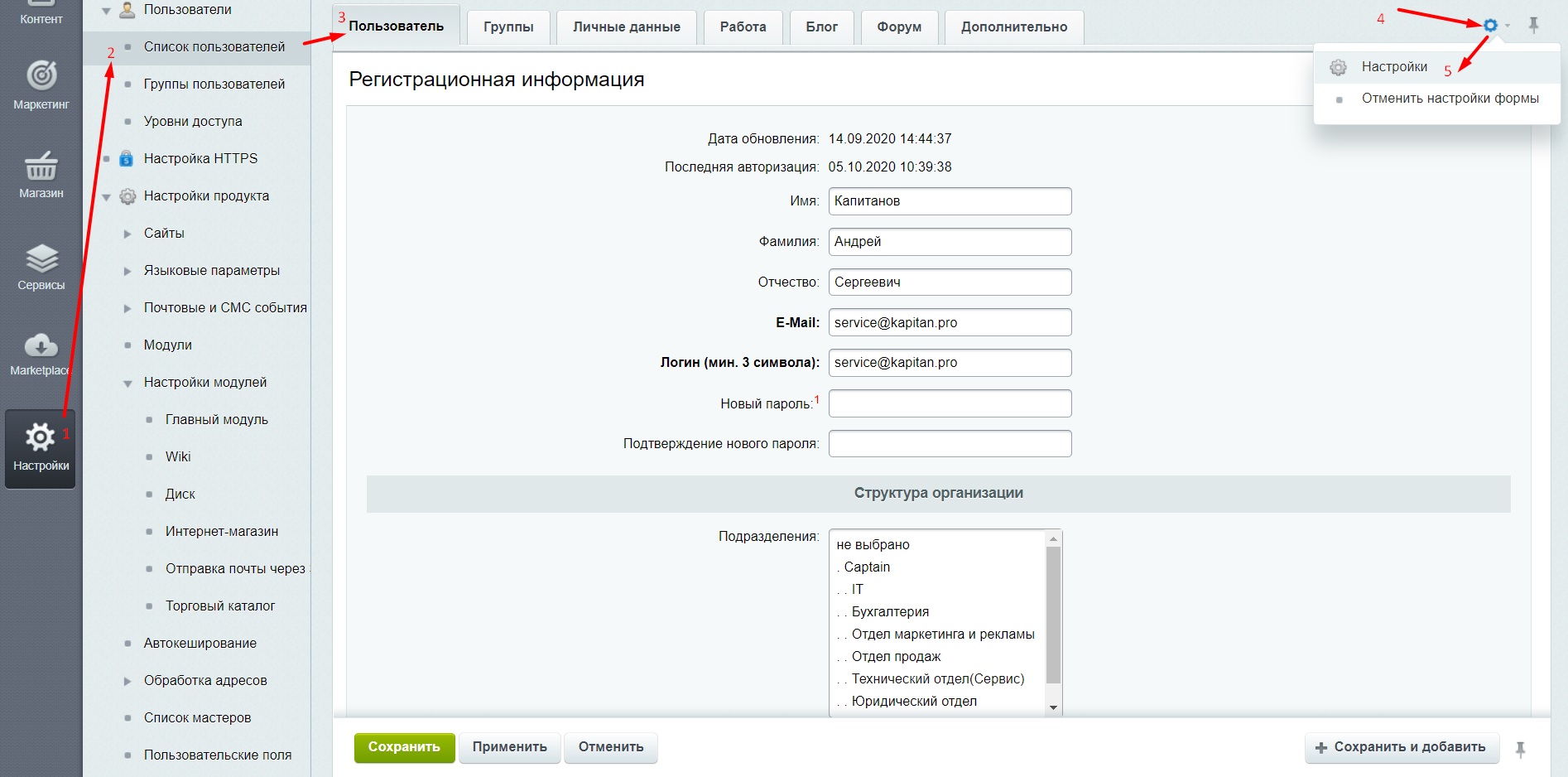Click the Настройки gear icon in sidebar
This screenshot has height=777, width=1568.
[x=40, y=438]
